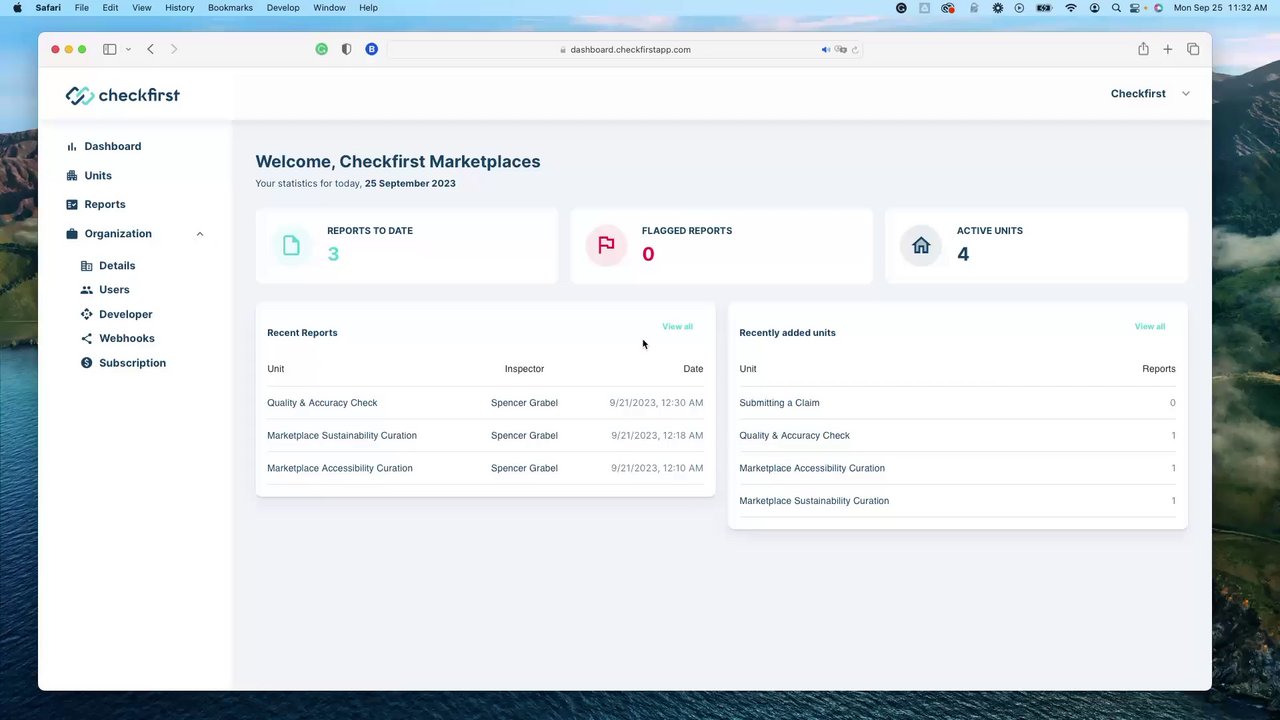
Task: Click the 9/21/2023, 12:18 AM date cell
Action: click(x=657, y=435)
